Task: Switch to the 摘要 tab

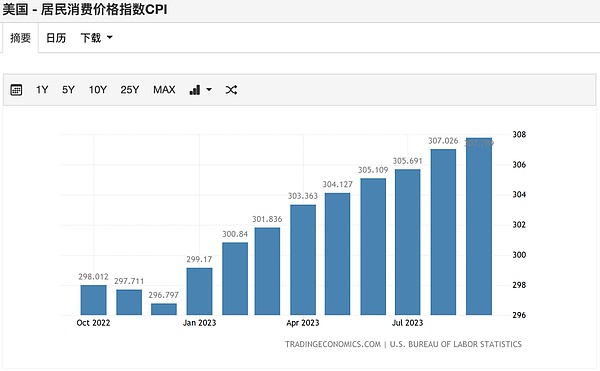Action: (20, 37)
